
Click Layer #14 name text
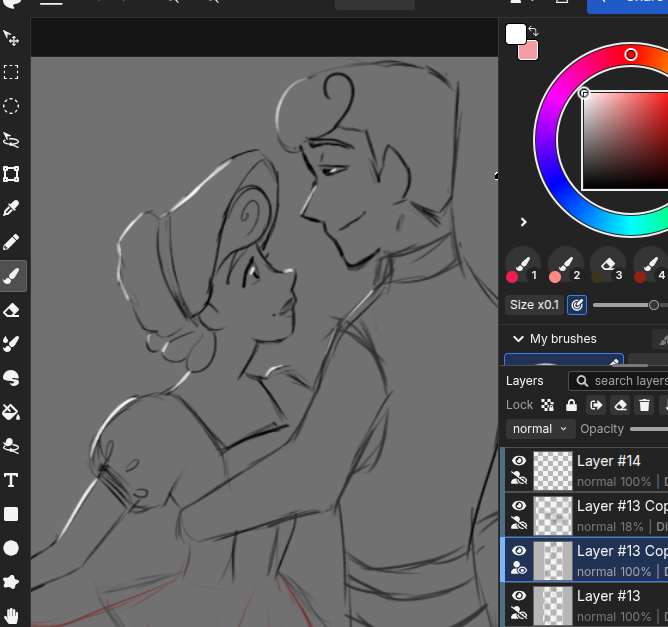coord(608,461)
